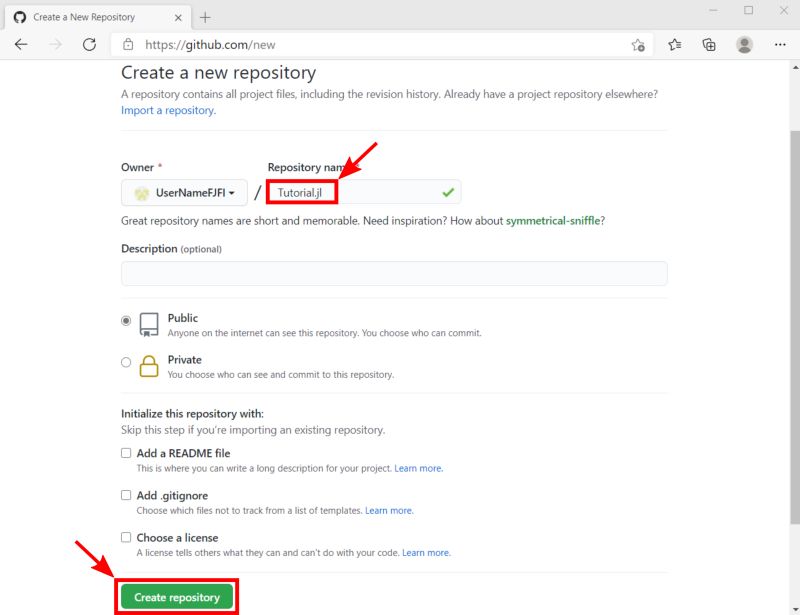Click the browser forward arrow
The height and width of the screenshot is (615, 800).
55,44
